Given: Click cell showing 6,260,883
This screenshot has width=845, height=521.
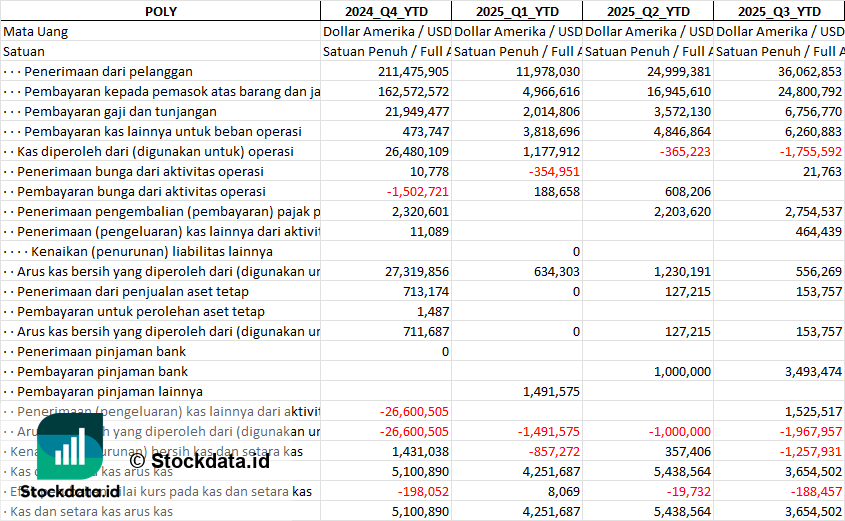Looking at the screenshot, I should [x=779, y=131].
